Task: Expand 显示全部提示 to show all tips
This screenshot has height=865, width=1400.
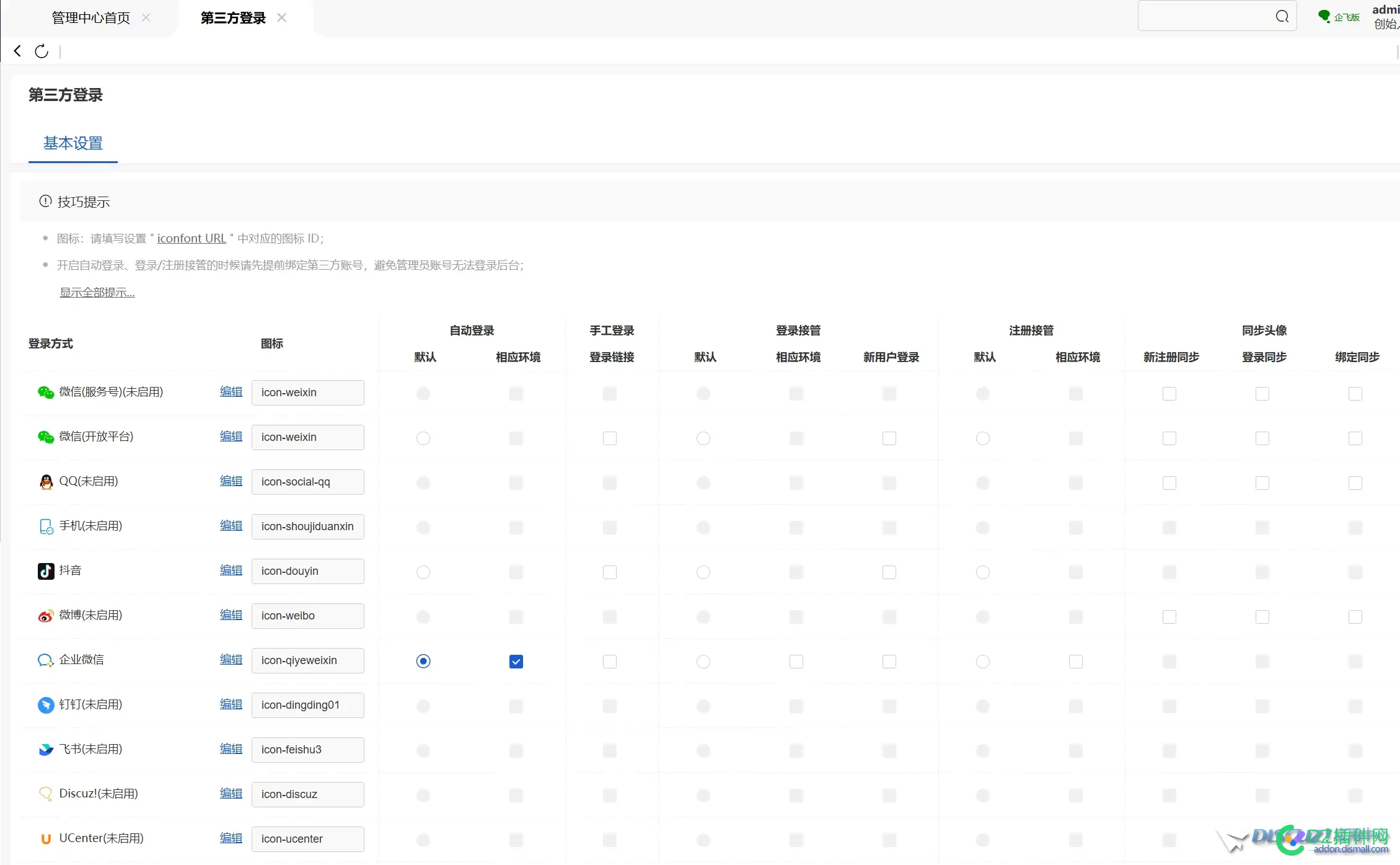Action: [97, 291]
